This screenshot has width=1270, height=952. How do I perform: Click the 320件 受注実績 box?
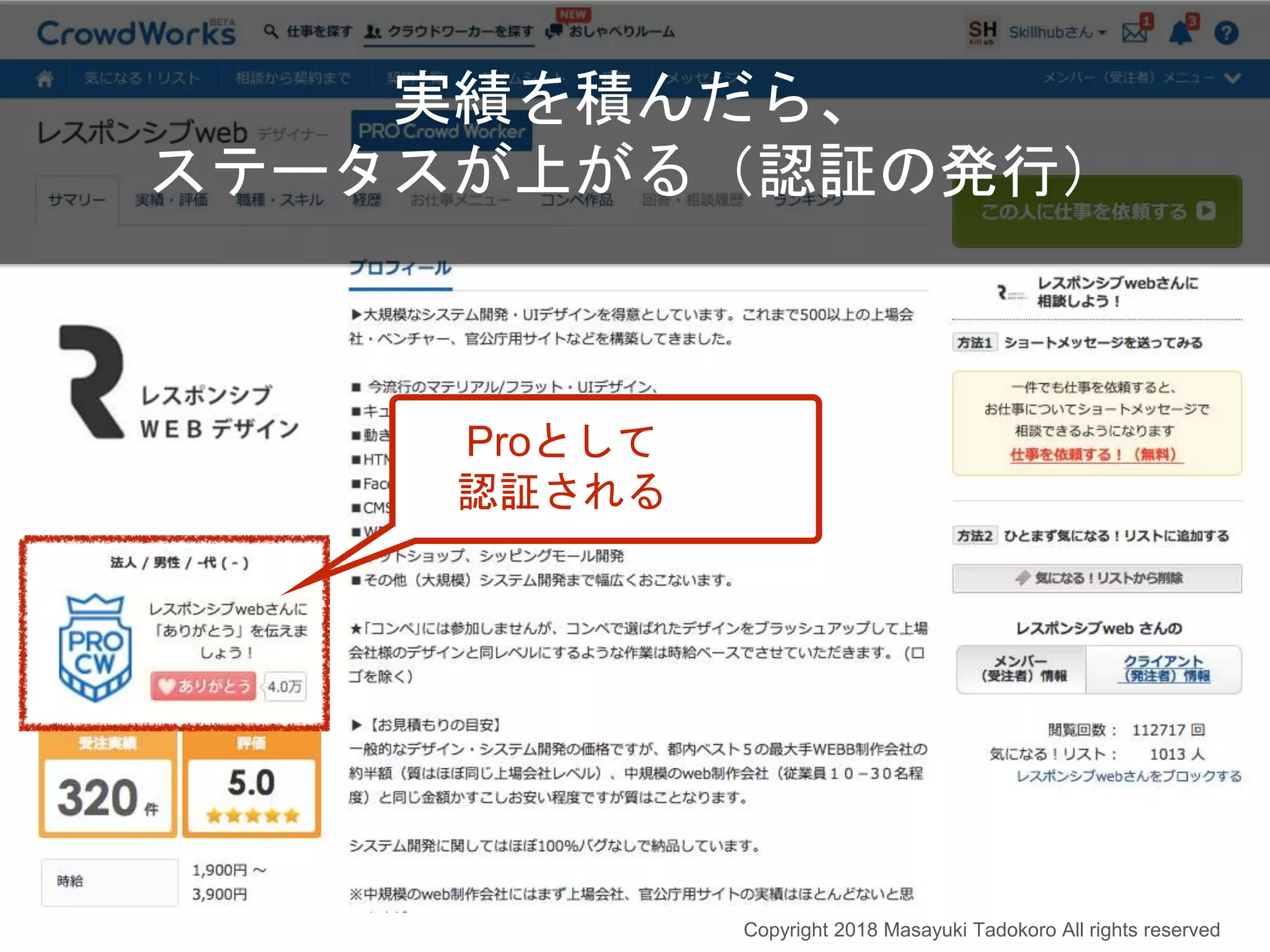[108, 784]
